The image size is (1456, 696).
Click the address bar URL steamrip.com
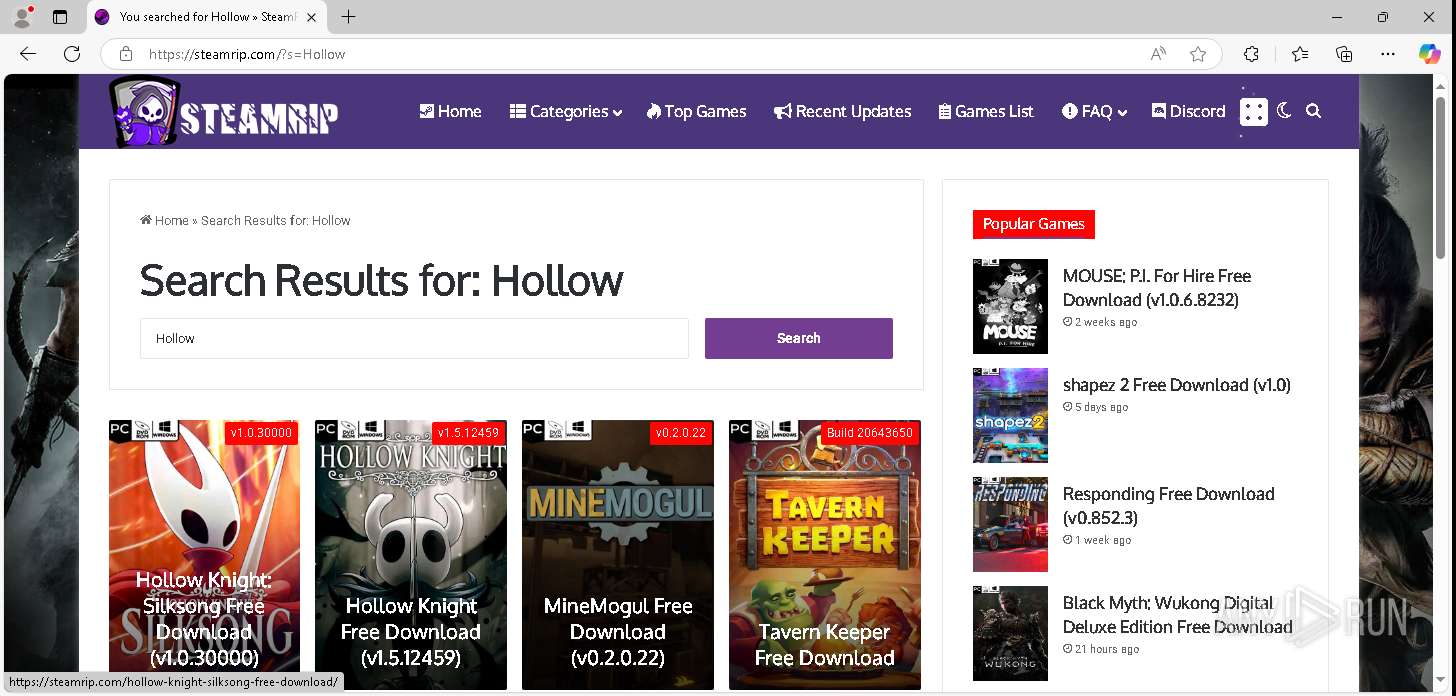click(x=247, y=54)
